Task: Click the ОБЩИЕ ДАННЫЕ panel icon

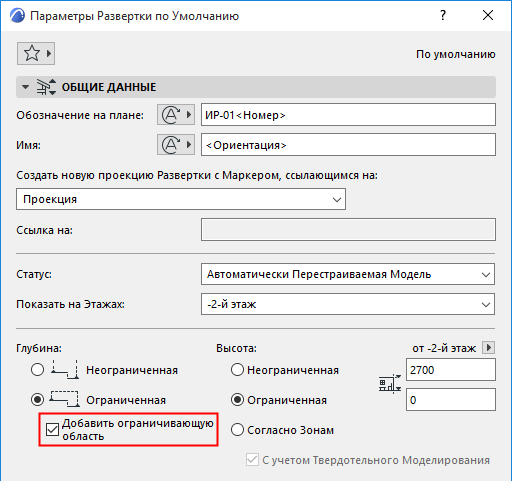Action: [x=46, y=87]
